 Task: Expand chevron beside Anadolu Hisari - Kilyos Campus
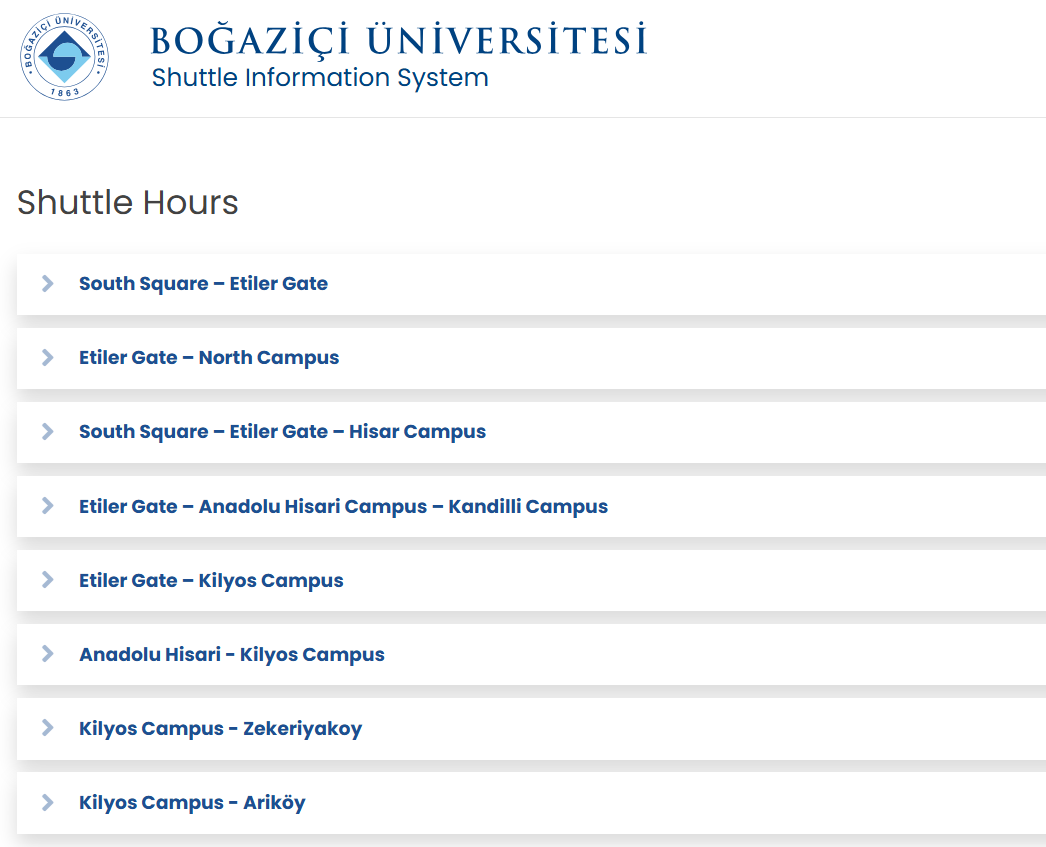[47, 654]
